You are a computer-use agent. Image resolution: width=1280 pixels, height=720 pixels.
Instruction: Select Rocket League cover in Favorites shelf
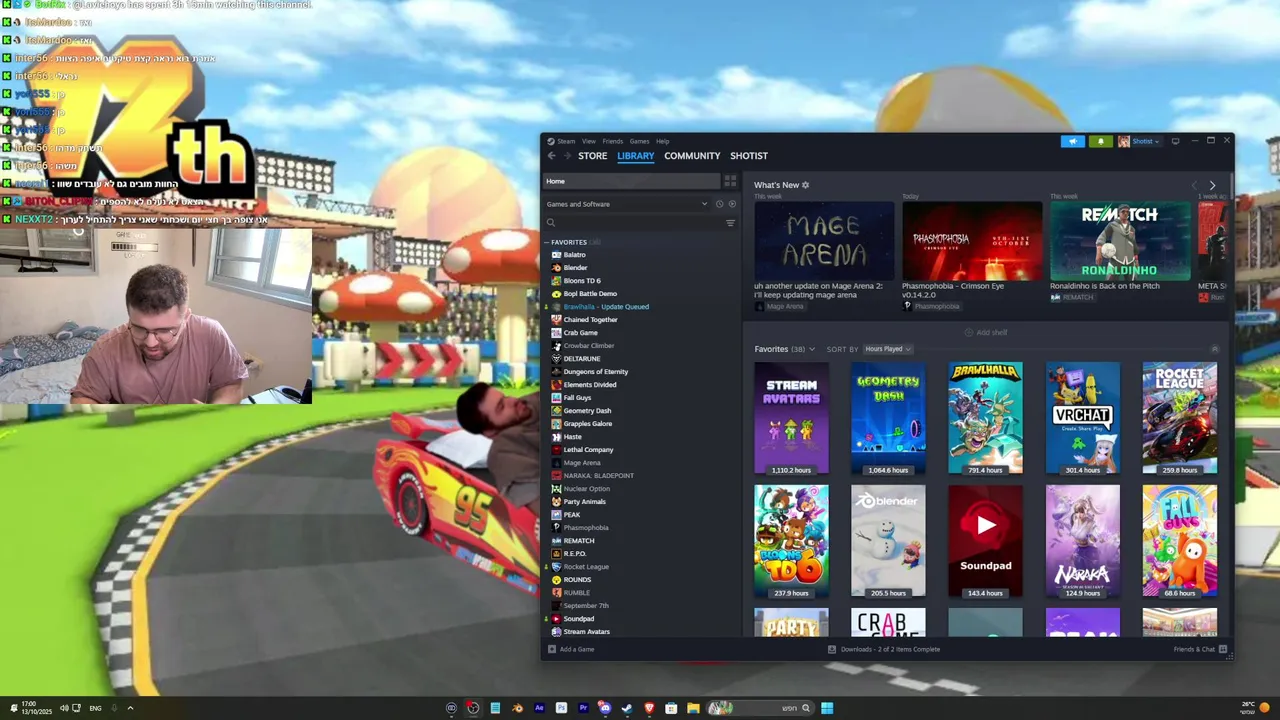tap(1180, 418)
